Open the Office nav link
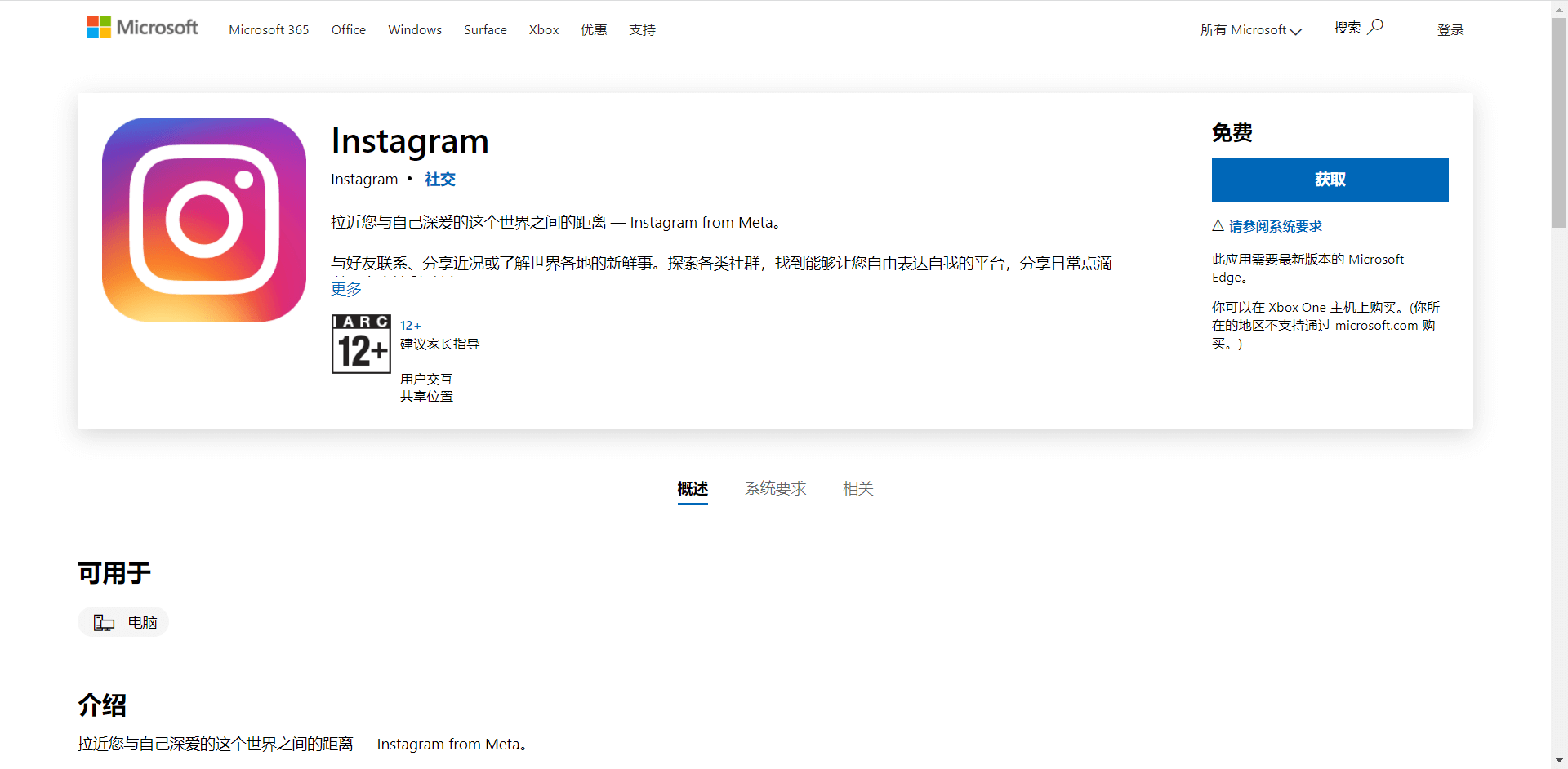 (x=349, y=30)
